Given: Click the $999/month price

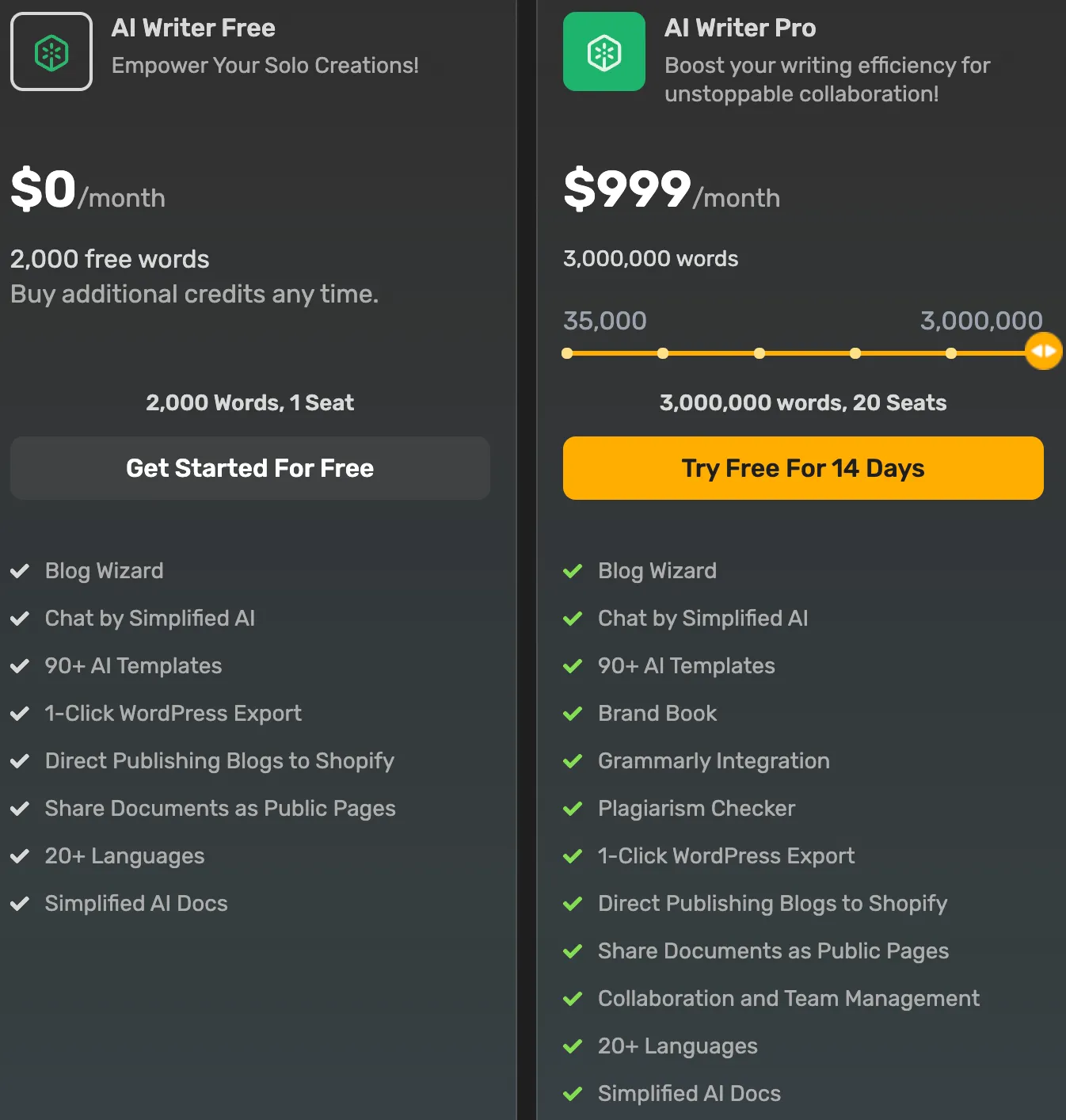Looking at the screenshot, I should 672,190.
